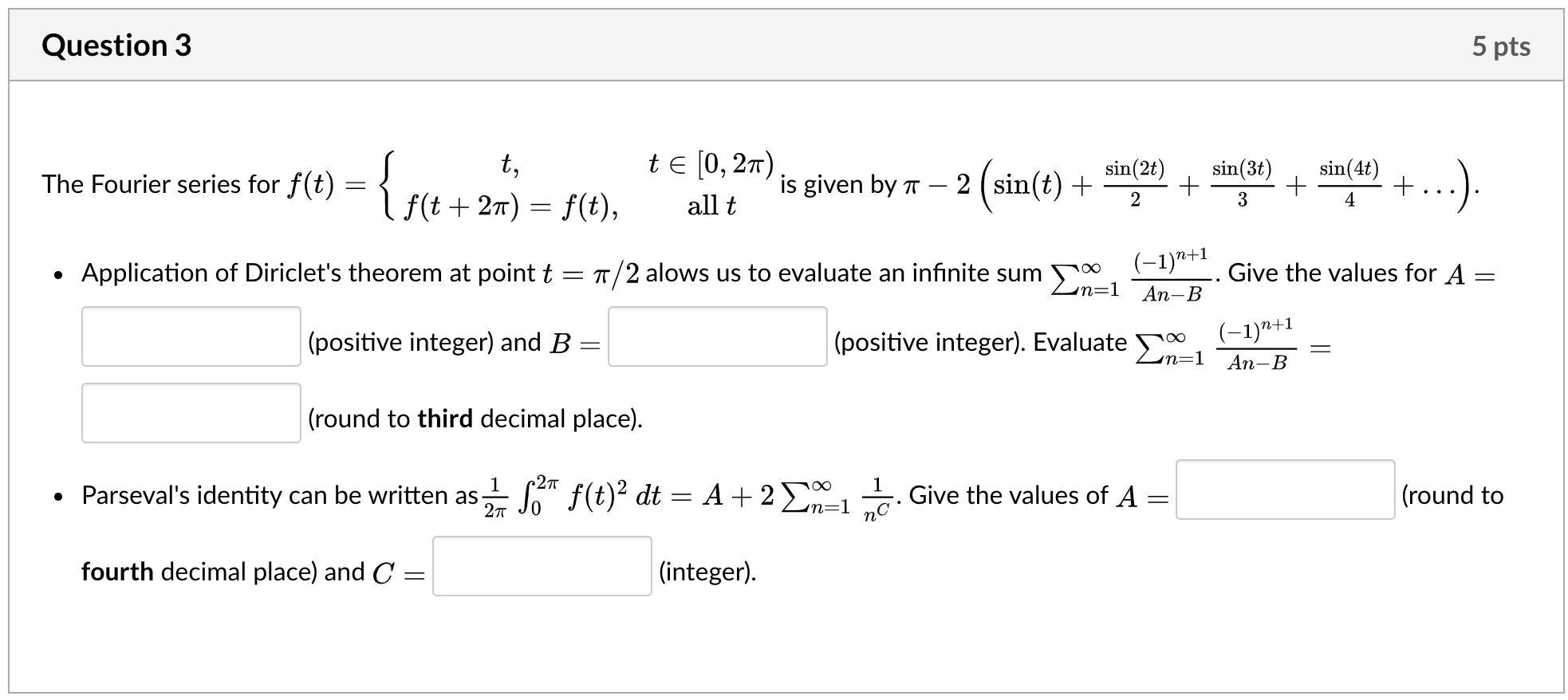The image size is (1568, 700).
Task: Click the answer box for A in Diriclet's theorem bullet
Action: coord(191,336)
